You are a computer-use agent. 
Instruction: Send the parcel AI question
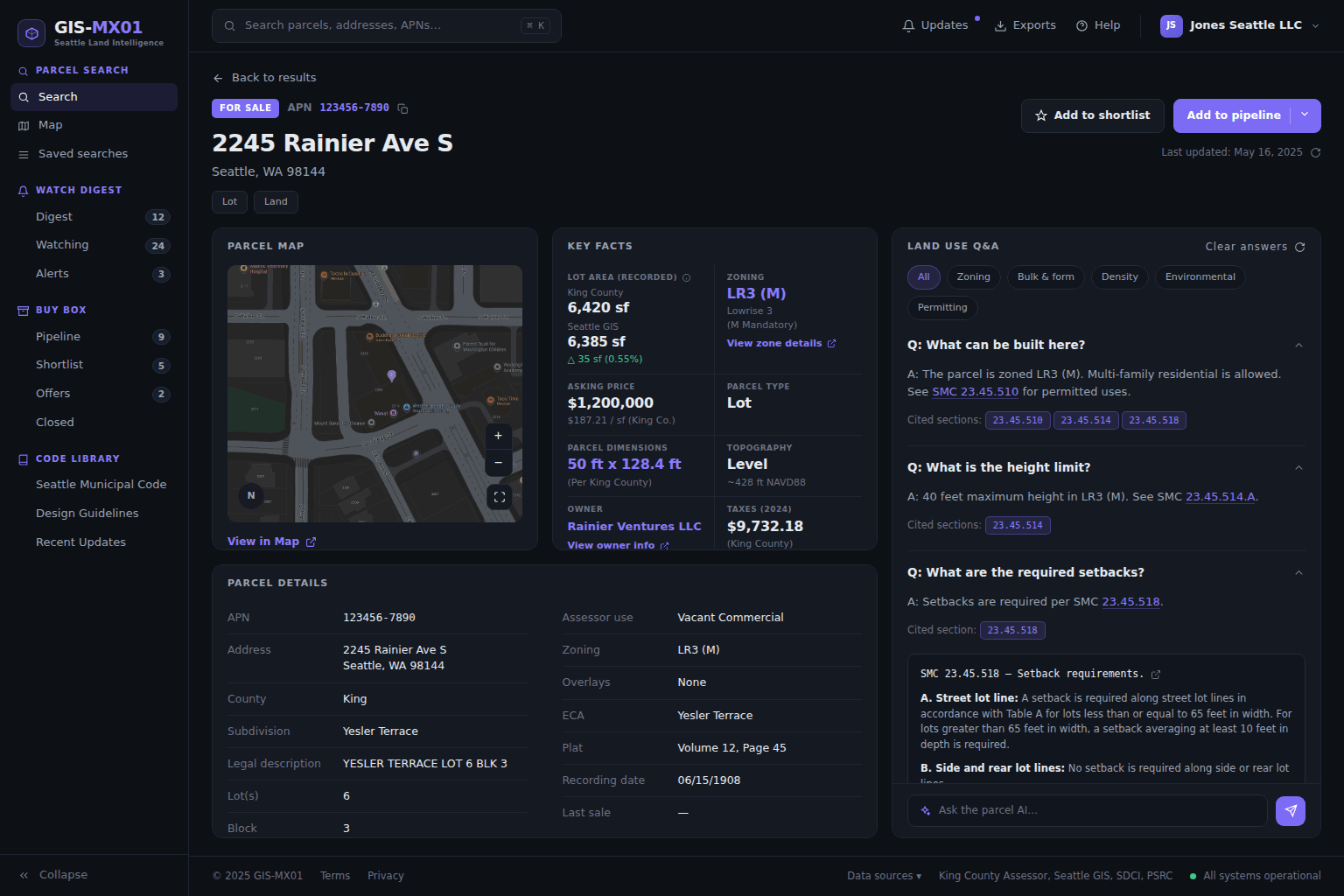coord(1291,811)
